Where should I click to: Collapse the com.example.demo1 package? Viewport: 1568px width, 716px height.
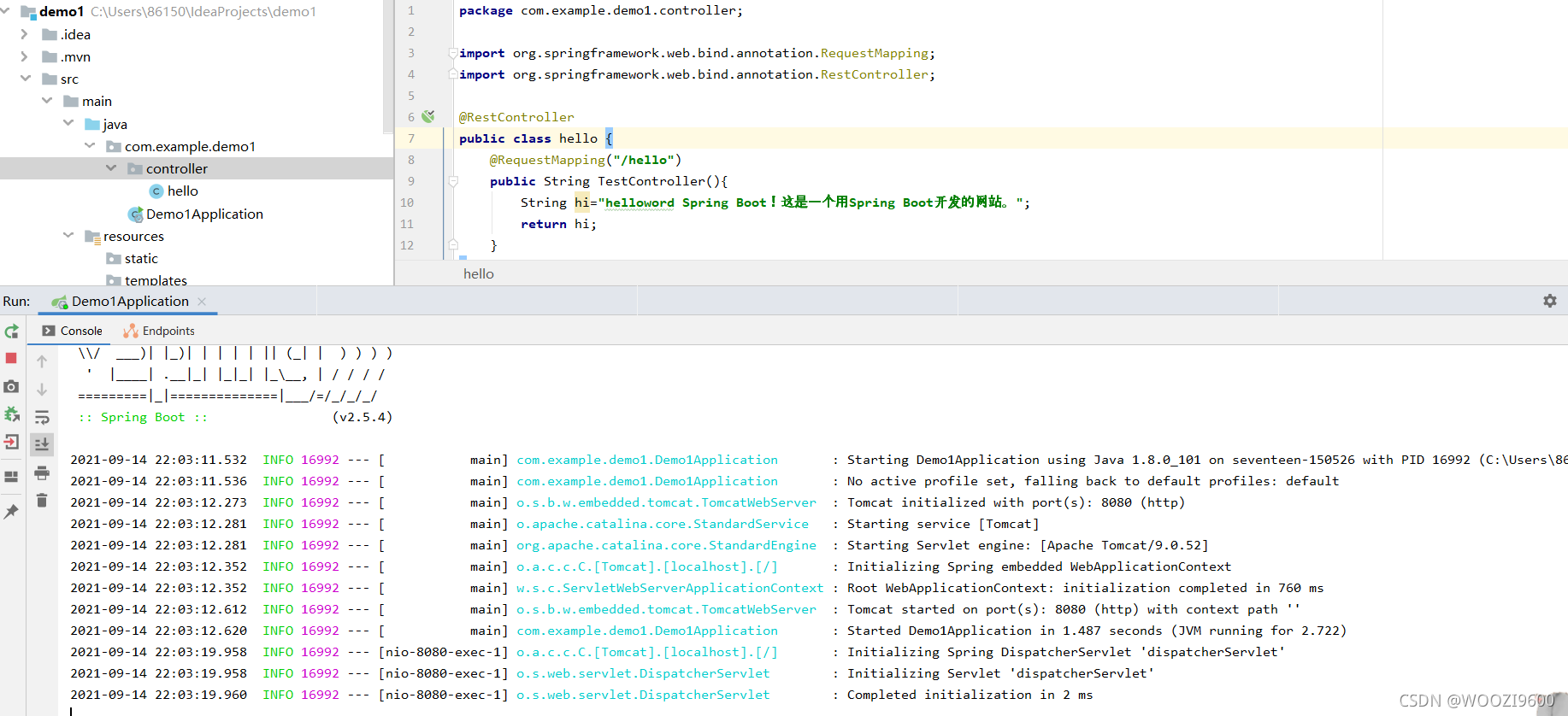click(x=90, y=146)
